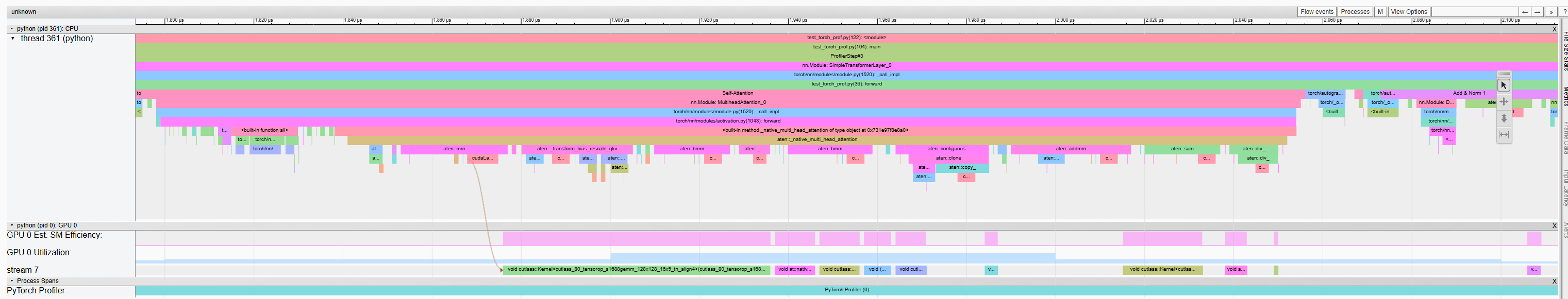Select the aten::addmm slice
The image size is (1568, 299).
[1070, 149]
